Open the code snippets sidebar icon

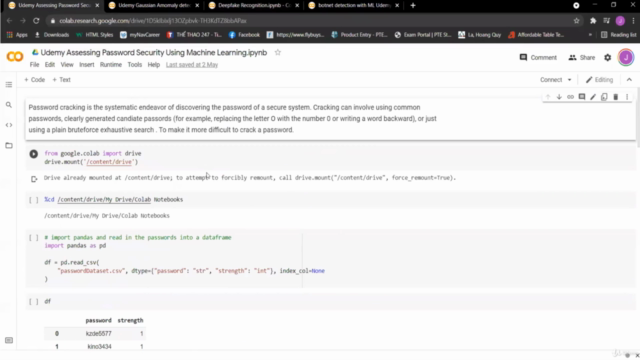(9, 125)
